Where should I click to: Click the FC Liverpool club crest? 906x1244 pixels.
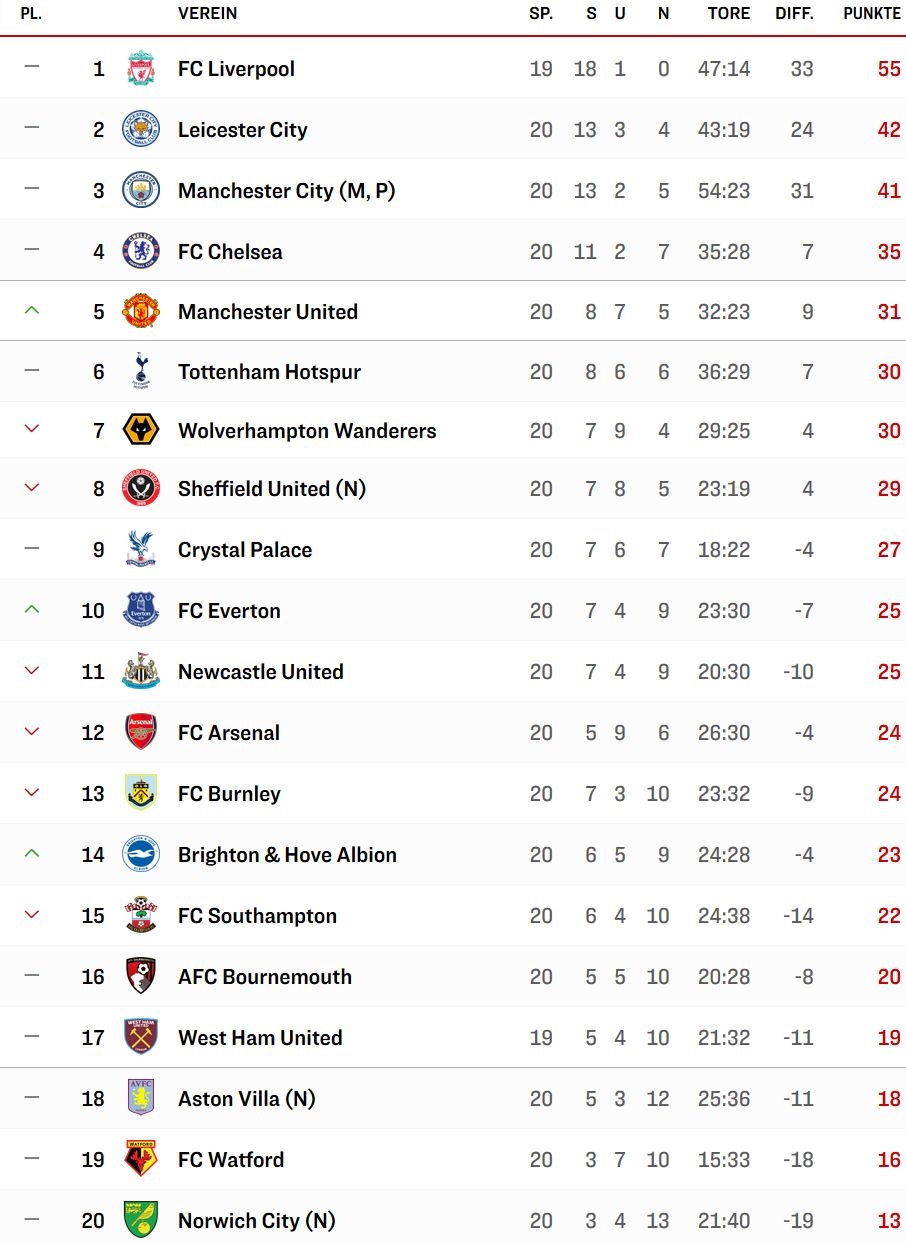click(x=141, y=69)
